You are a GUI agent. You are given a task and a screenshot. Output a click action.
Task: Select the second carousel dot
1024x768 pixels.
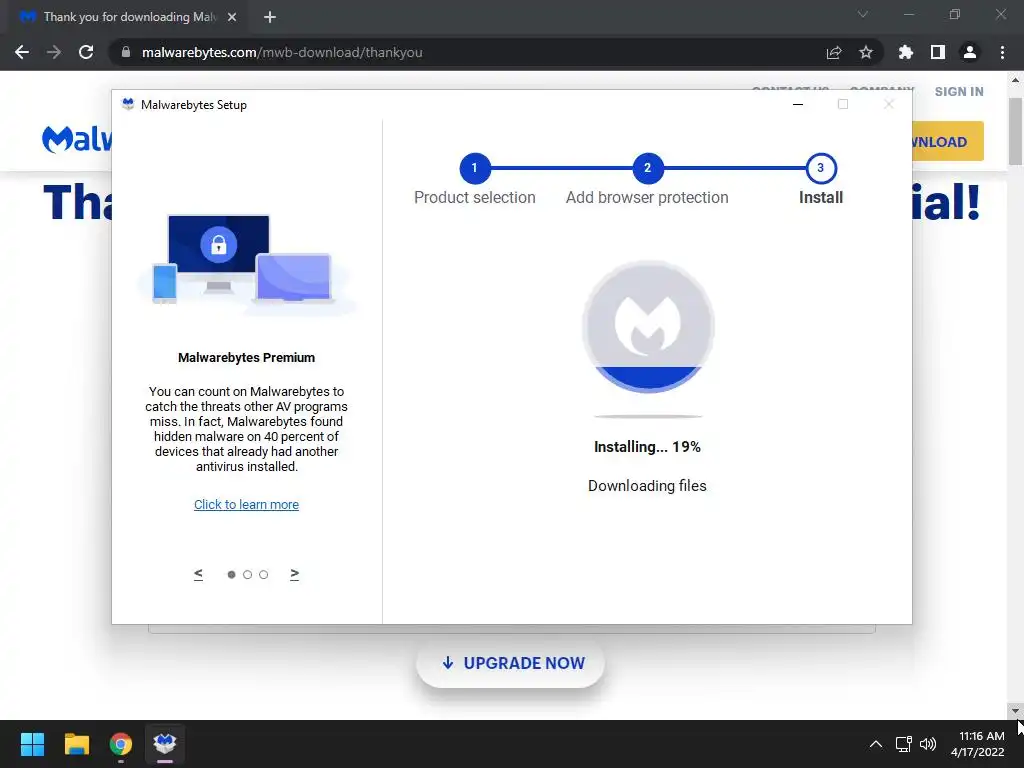(x=248, y=575)
